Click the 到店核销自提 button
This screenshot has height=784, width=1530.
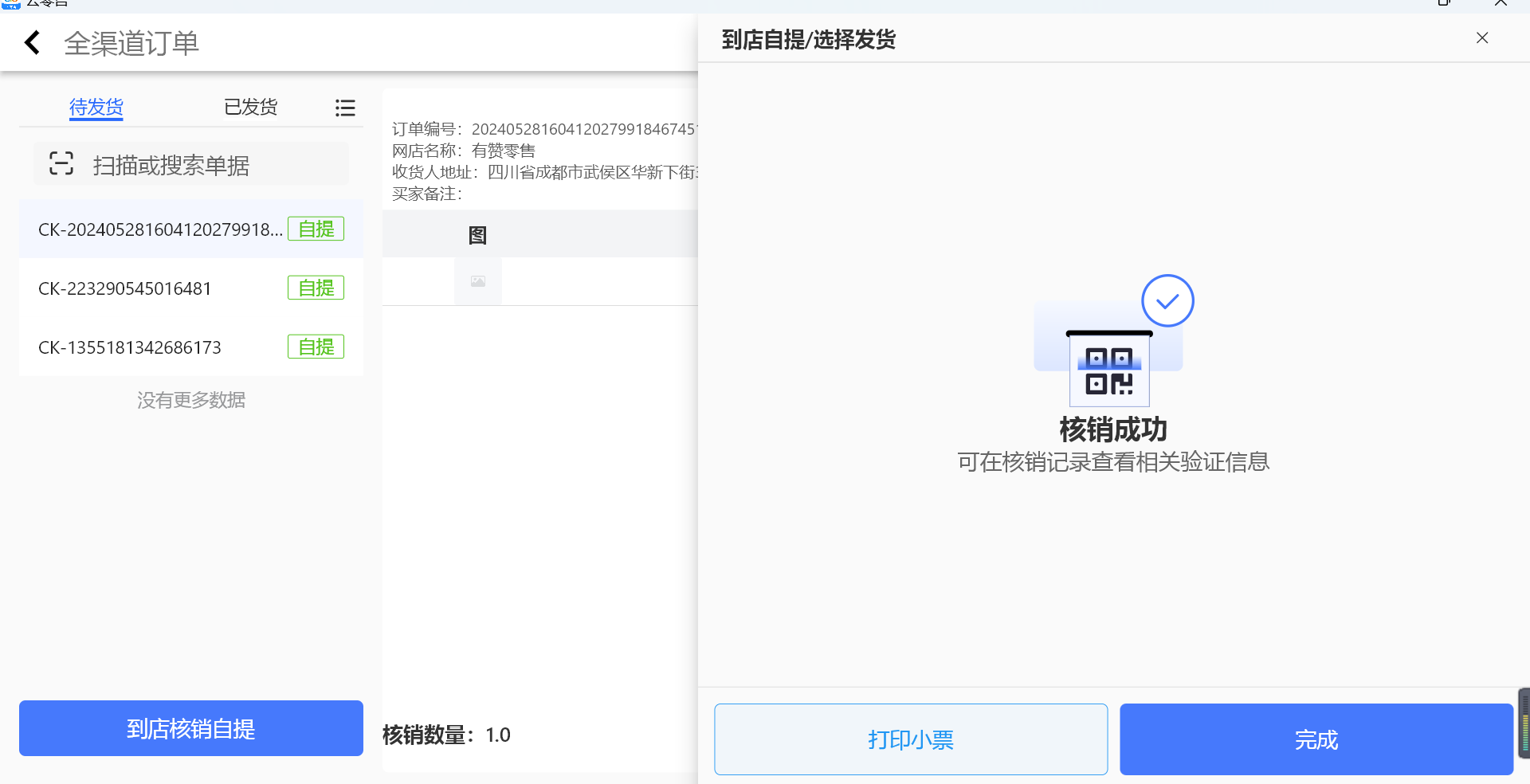tap(191, 728)
